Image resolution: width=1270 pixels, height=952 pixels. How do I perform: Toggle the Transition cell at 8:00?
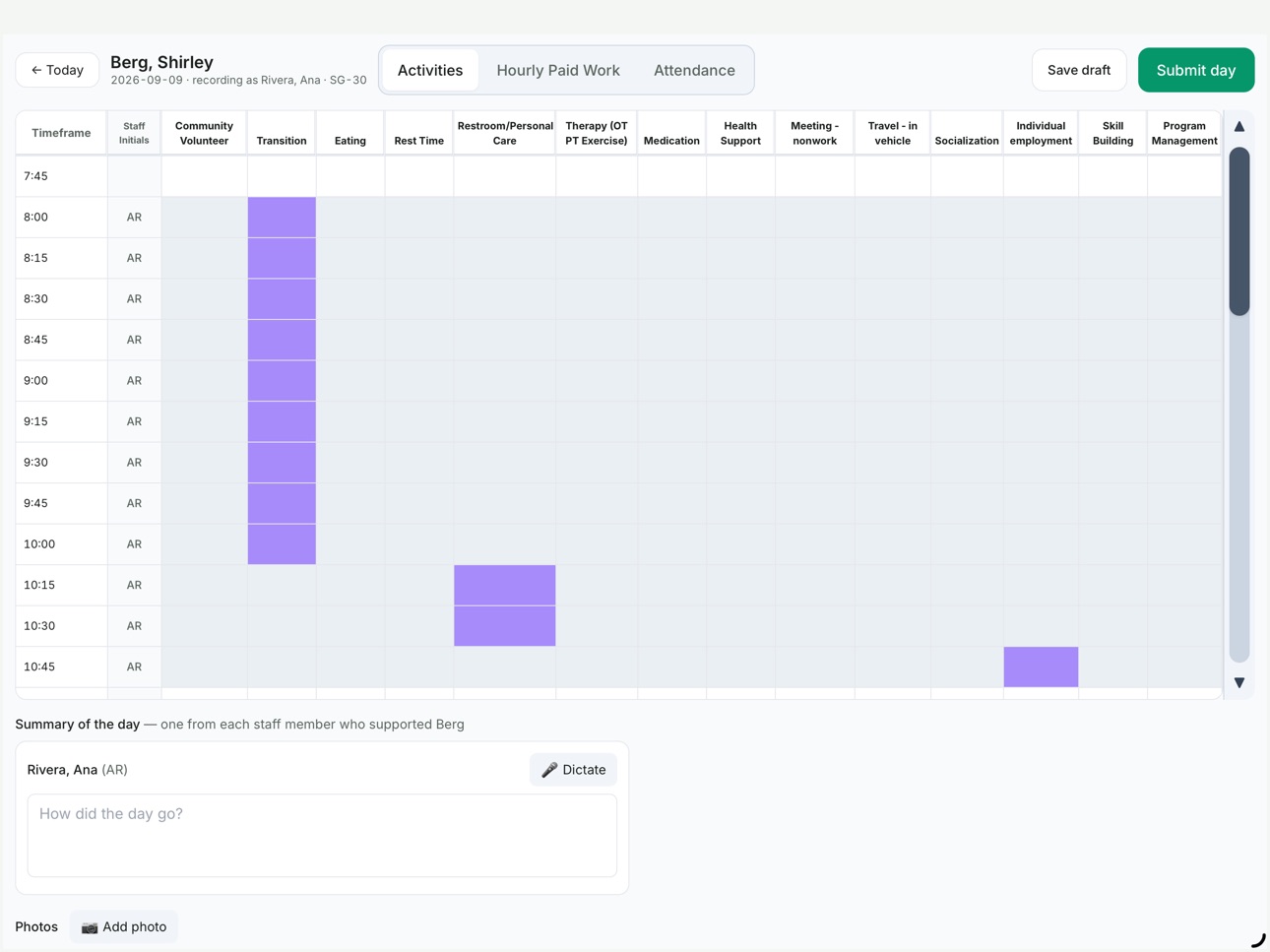[x=282, y=217]
